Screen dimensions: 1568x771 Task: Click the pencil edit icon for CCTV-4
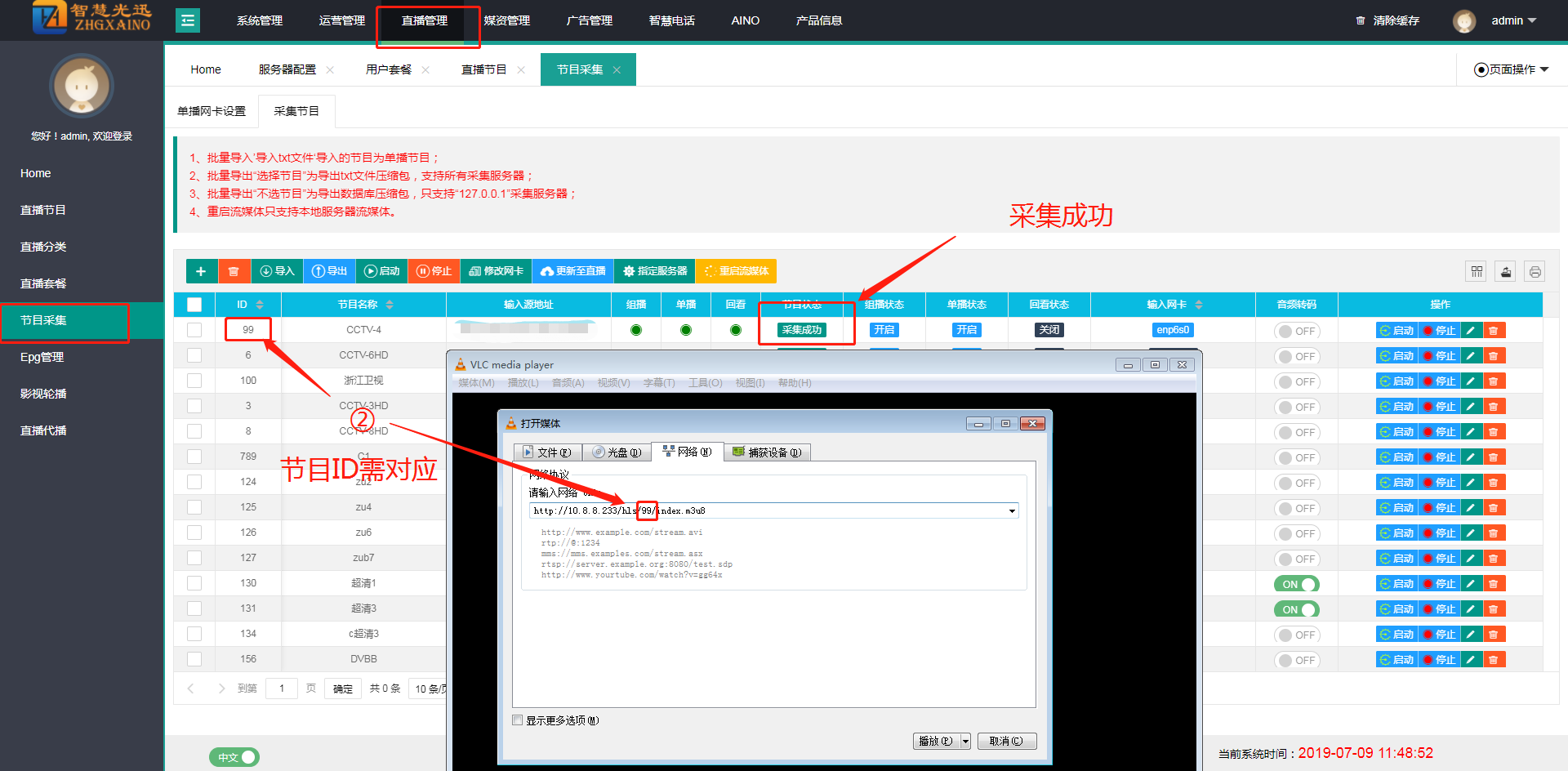(x=1471, y=331)
